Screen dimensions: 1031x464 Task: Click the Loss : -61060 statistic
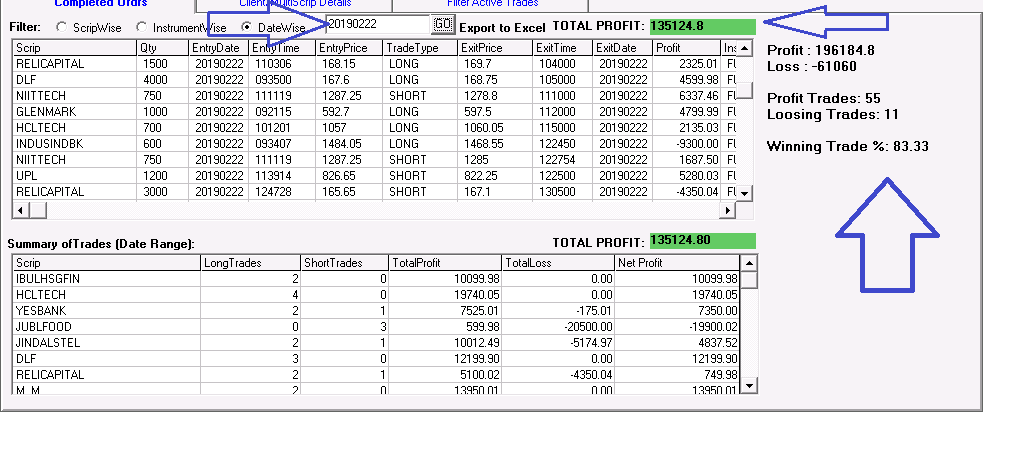[x=811, y=66]
